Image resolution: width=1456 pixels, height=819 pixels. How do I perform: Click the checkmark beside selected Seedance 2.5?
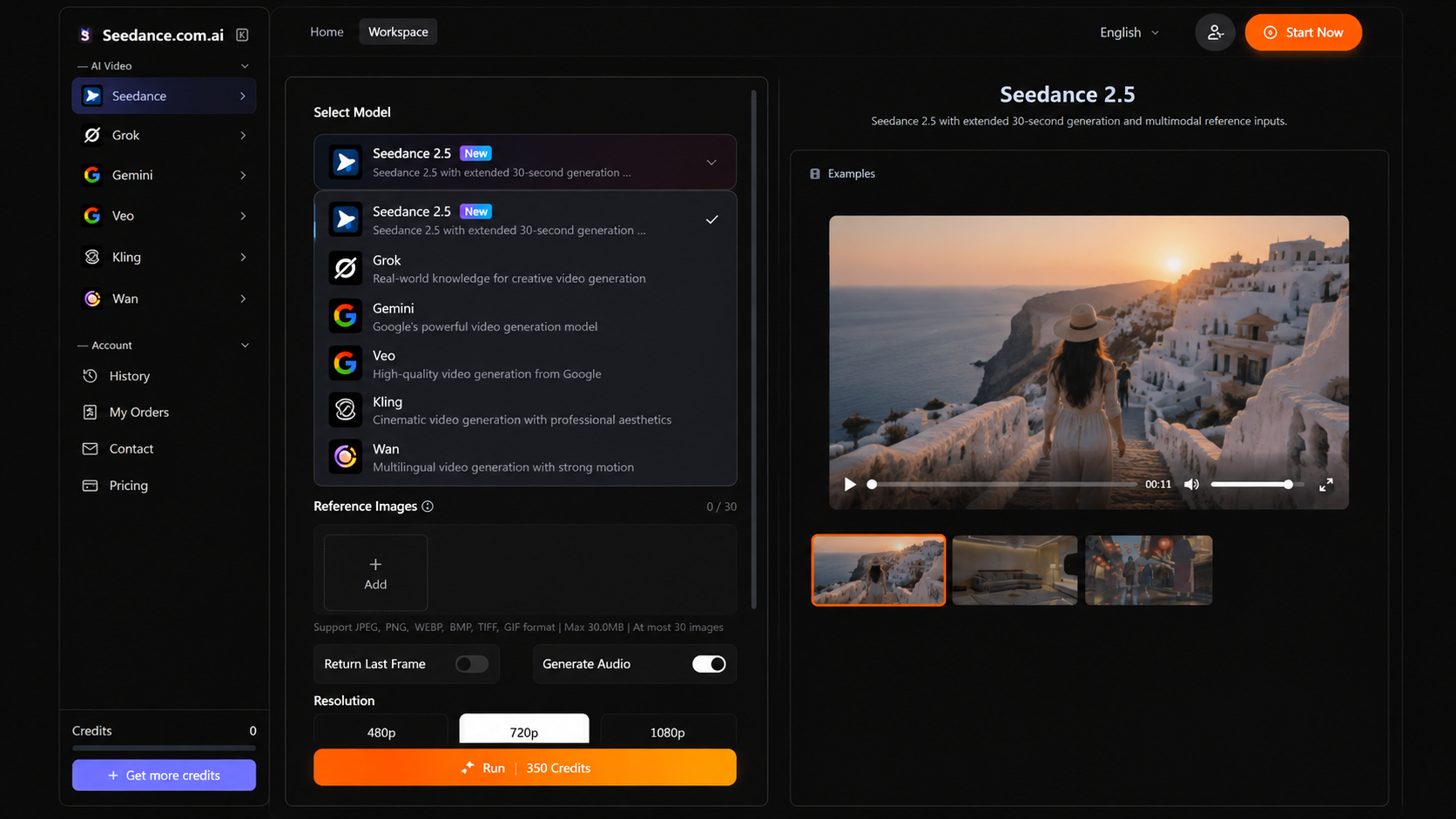(x=711, y=219)
